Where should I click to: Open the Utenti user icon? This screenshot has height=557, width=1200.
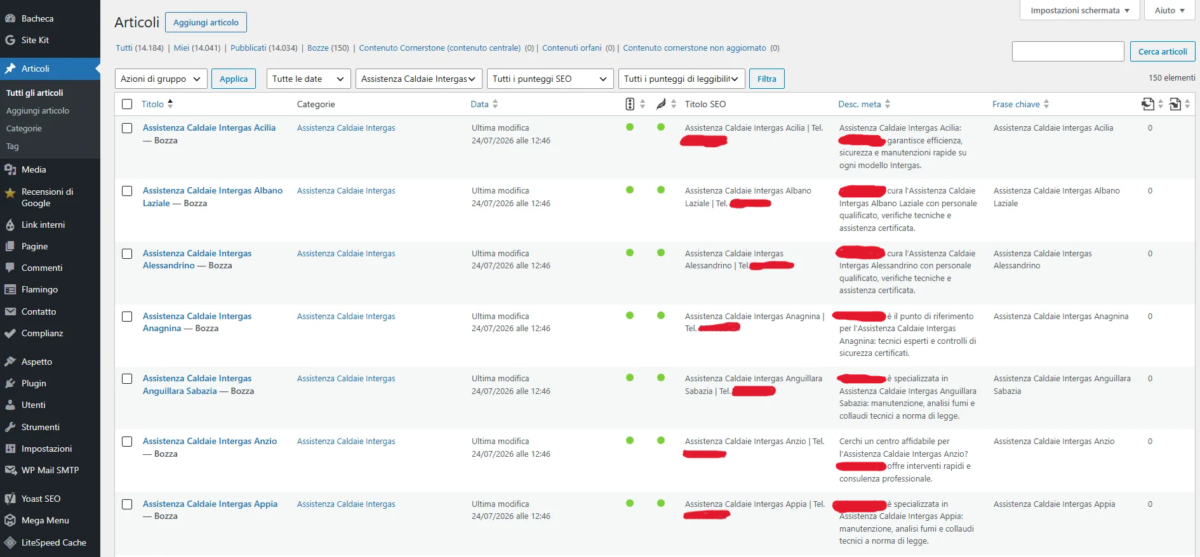point(10,405)
